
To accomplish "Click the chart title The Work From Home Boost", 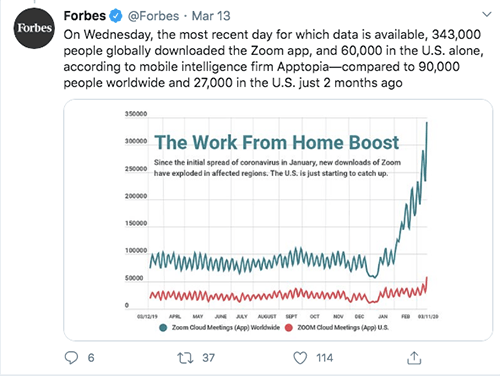I will pyautogui.click(x=276, y=142).
